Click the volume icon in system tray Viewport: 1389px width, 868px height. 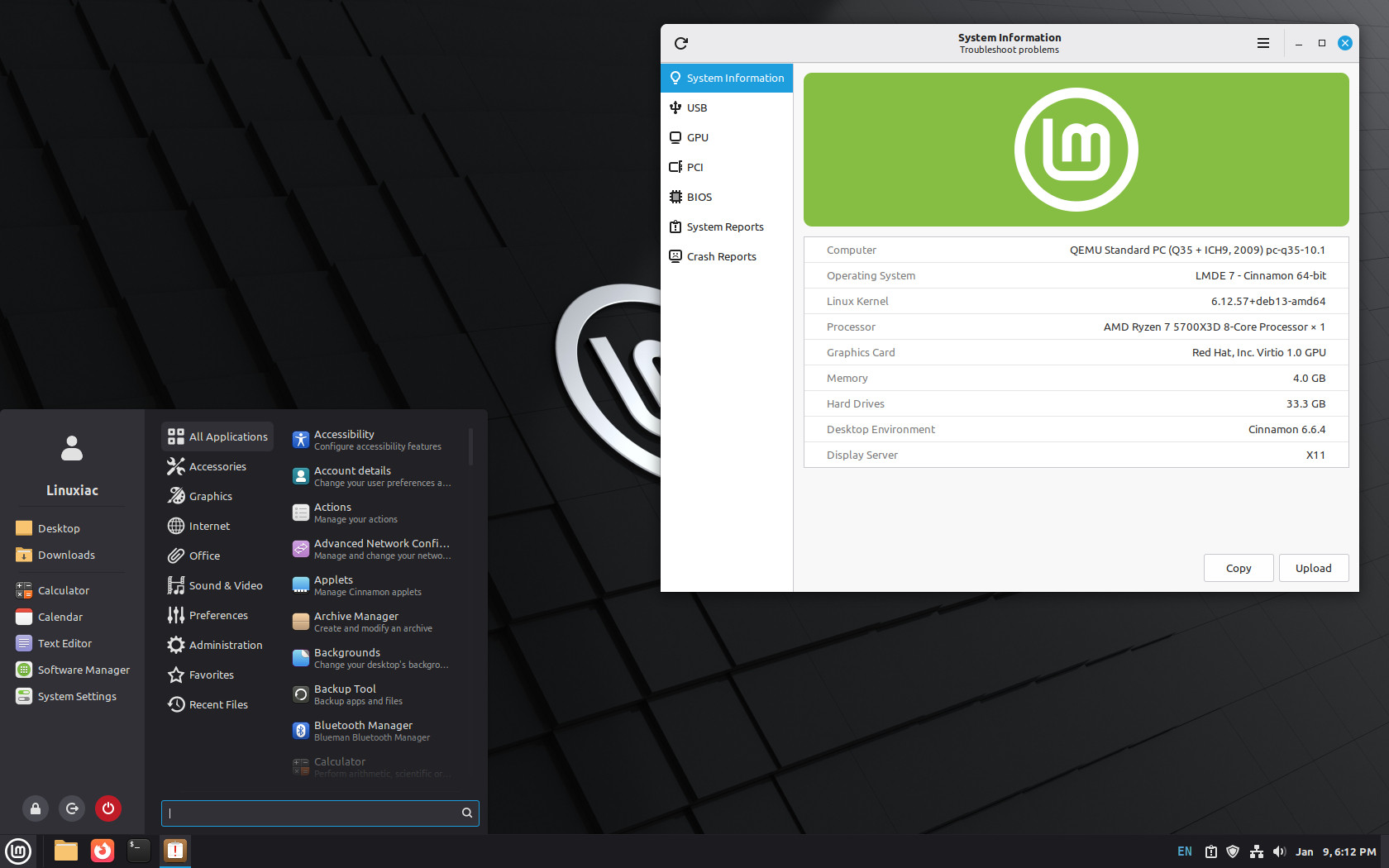(x=1279, y=851)
